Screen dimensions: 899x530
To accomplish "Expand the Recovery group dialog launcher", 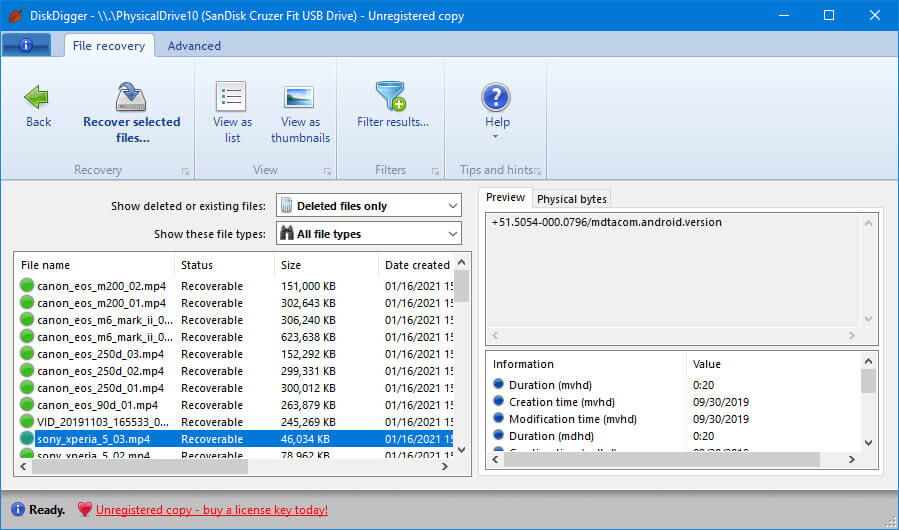I will click(185, 172).
